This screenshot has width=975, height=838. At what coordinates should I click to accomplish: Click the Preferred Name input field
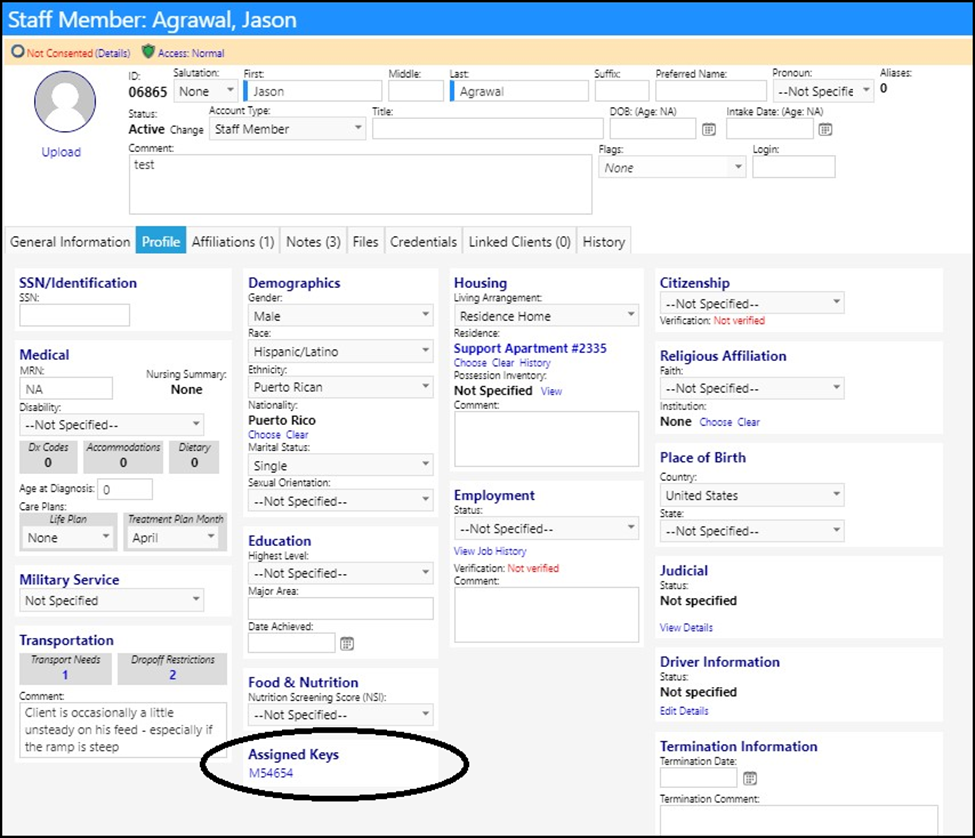pos(711,91)
